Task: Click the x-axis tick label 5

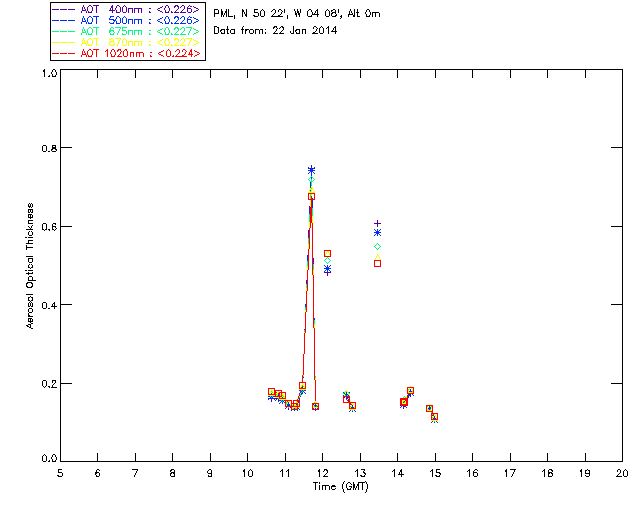Action: pyautogui.click(x=60, y=474)
